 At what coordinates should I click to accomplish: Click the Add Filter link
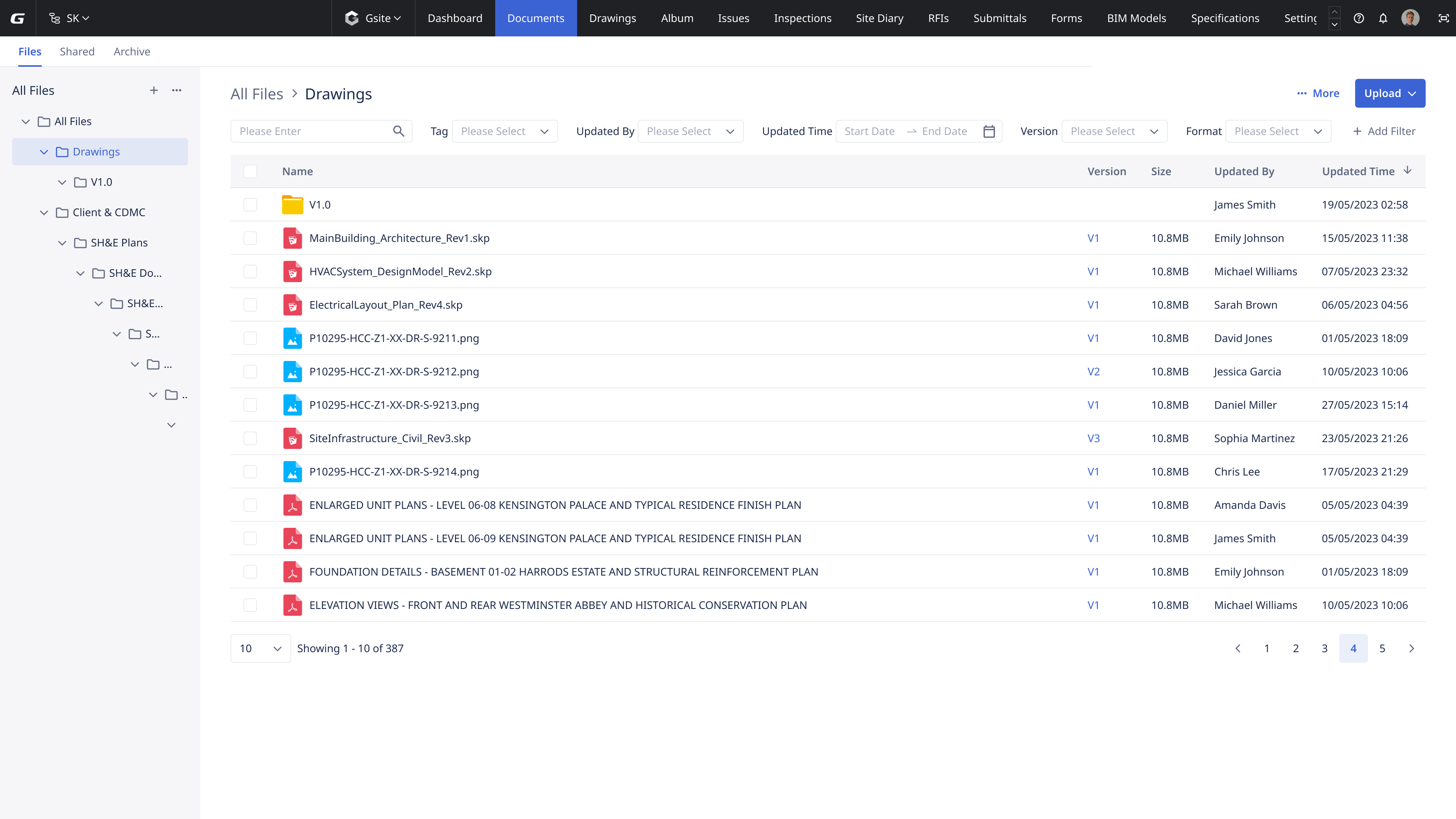1384,131
